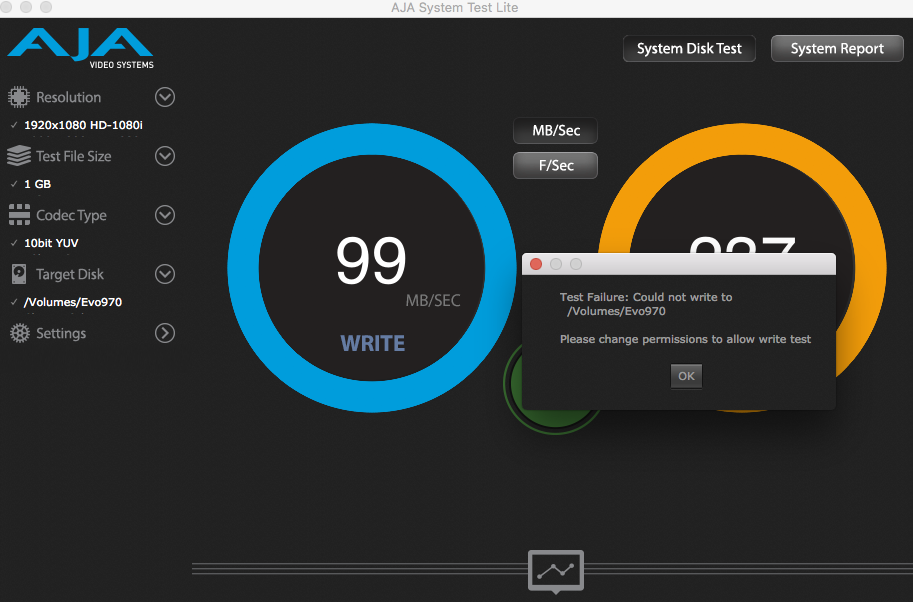
Task: Click the Resolution chip icon
Action: [19, 97]
